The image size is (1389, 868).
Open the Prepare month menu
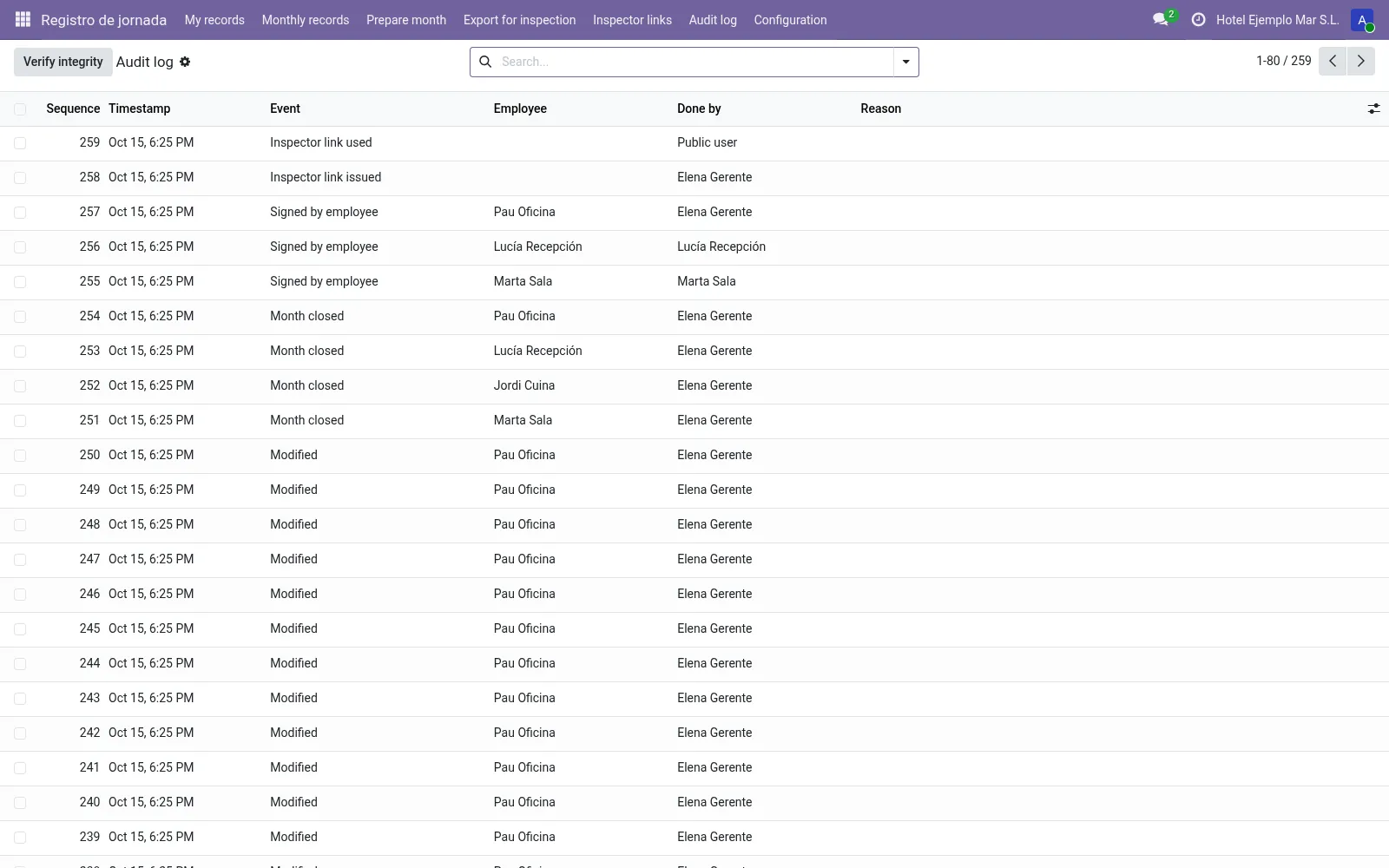point(406,20)
